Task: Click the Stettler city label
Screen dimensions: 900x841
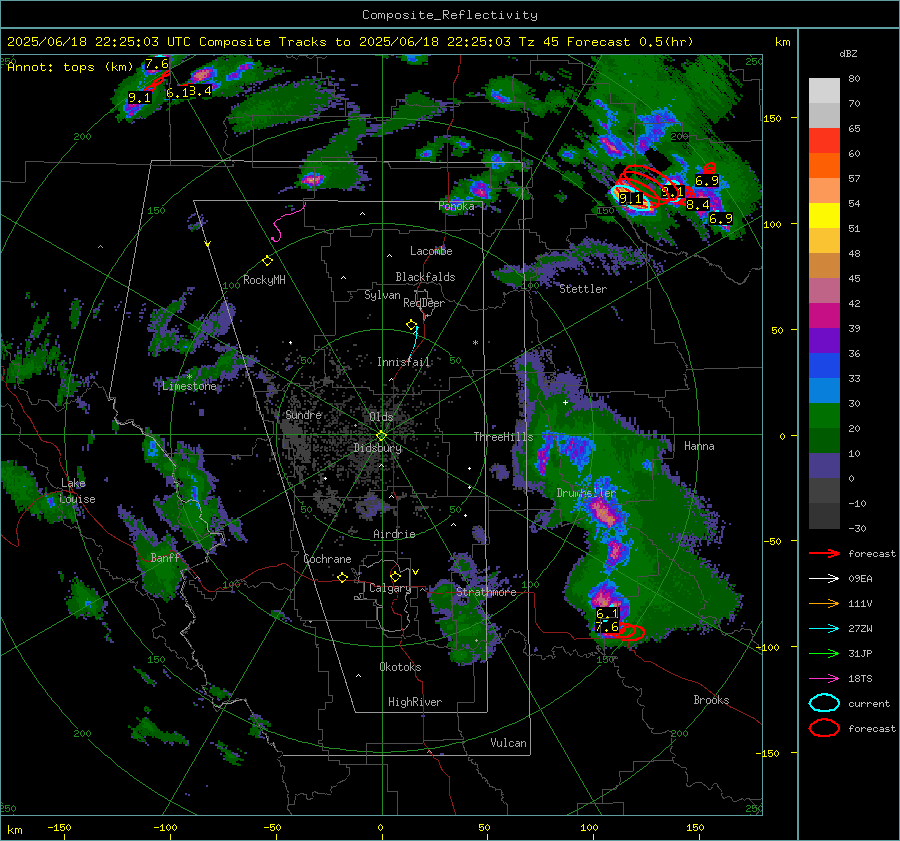Action: tap(583, 289)
